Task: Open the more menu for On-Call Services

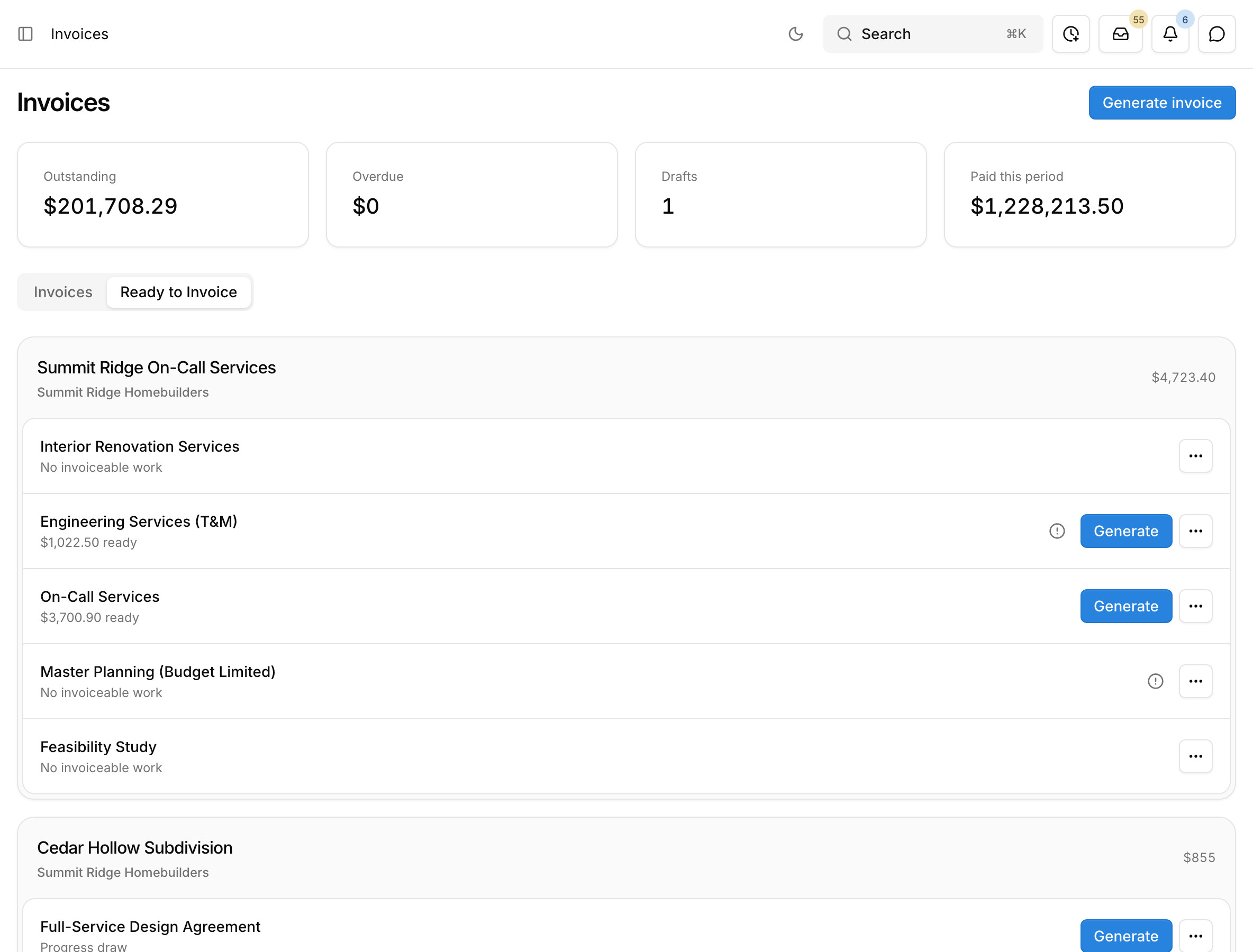Action: (x=1195, y=606)
